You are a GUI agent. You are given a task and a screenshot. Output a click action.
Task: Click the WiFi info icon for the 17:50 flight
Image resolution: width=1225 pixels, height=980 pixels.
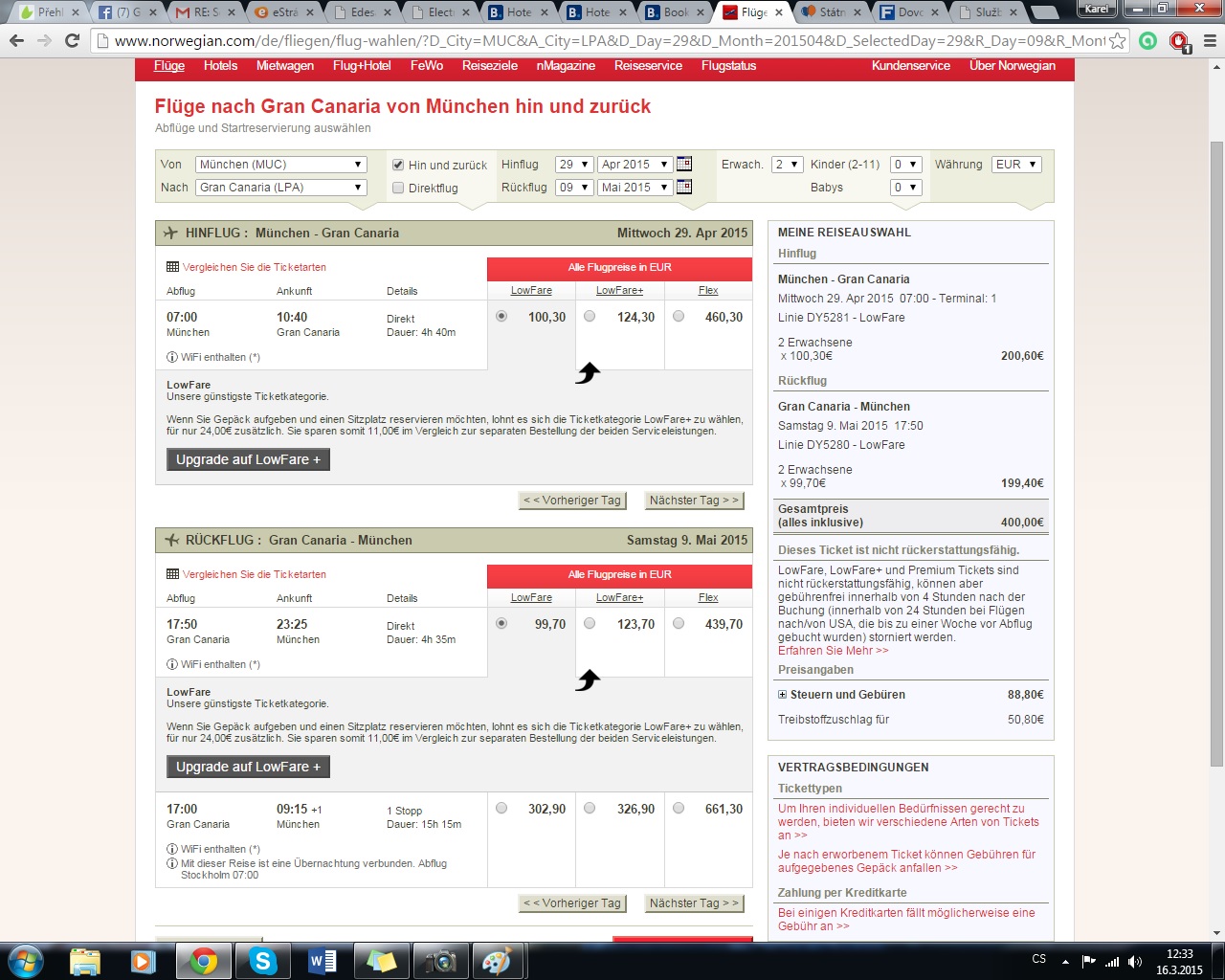[172, 664]
